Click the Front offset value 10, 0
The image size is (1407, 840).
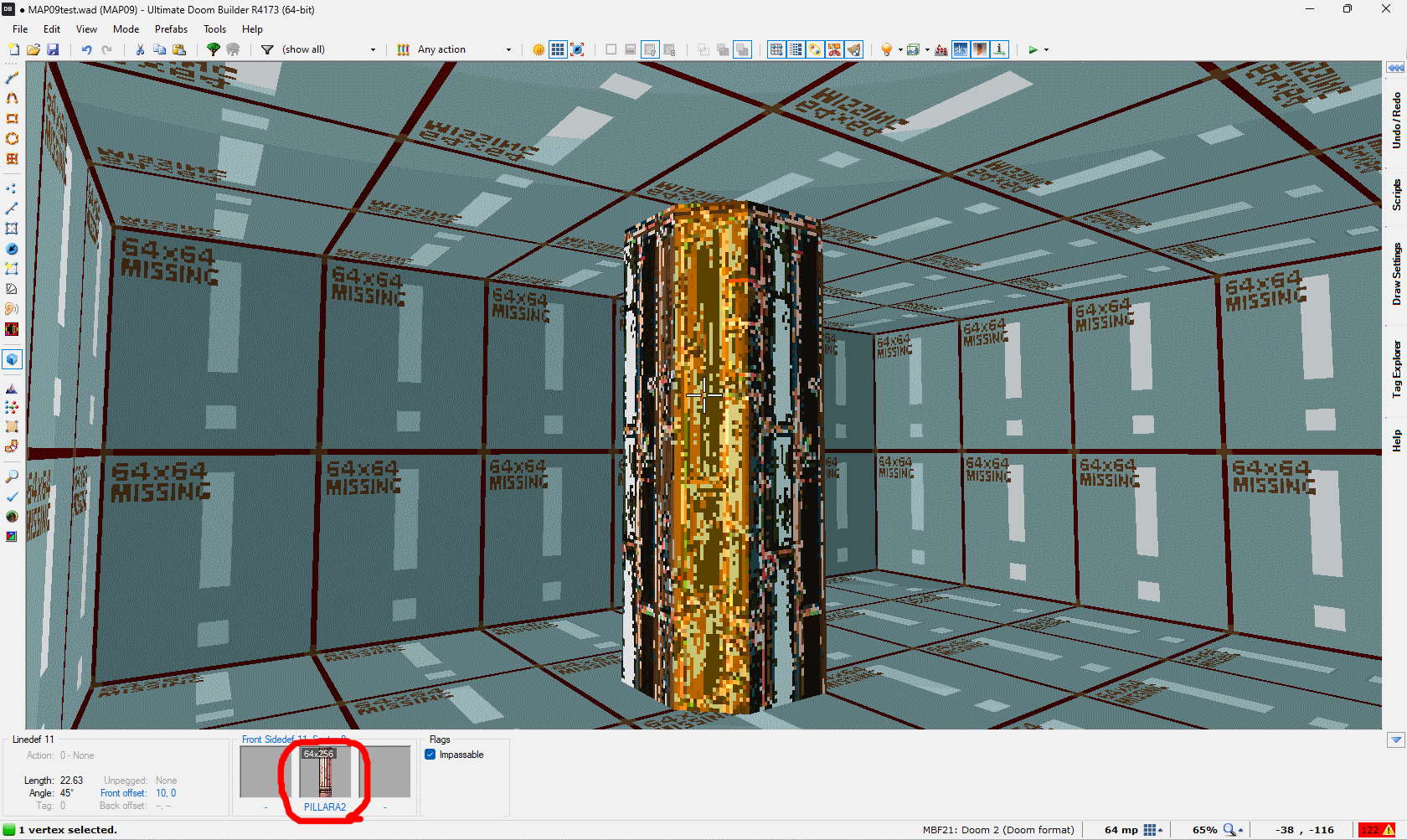166,793
